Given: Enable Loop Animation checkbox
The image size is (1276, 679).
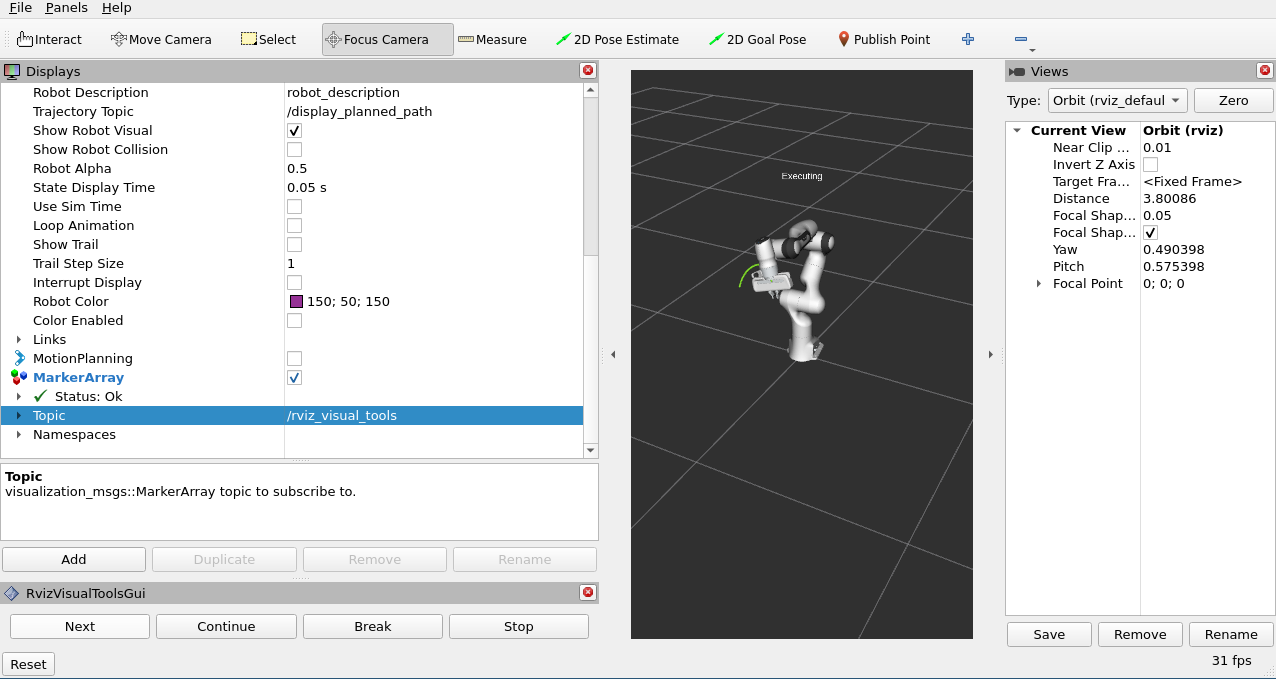Looking at the screenshot, I should click(x=294, y=226).
